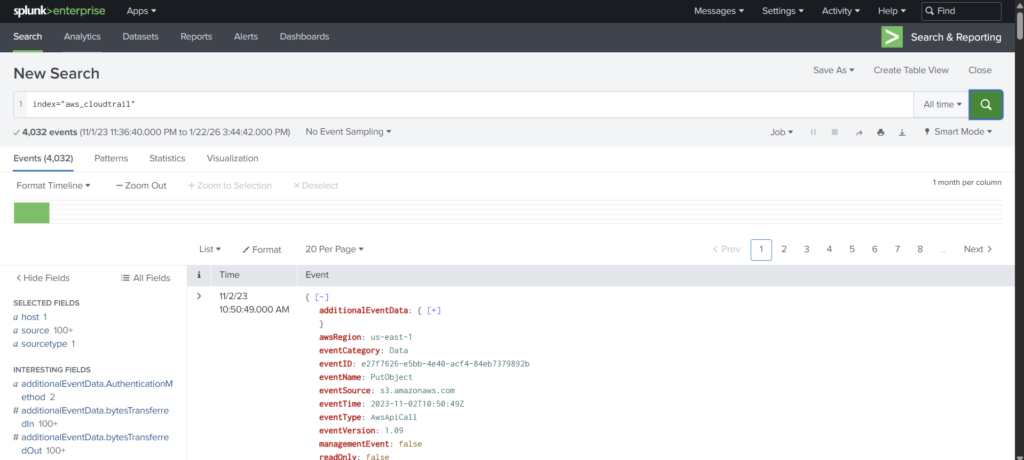Image resolution: width=1024 pixels, height=460 pixels.
Task: Click Create Table View
Action: [x=910, y=70]
